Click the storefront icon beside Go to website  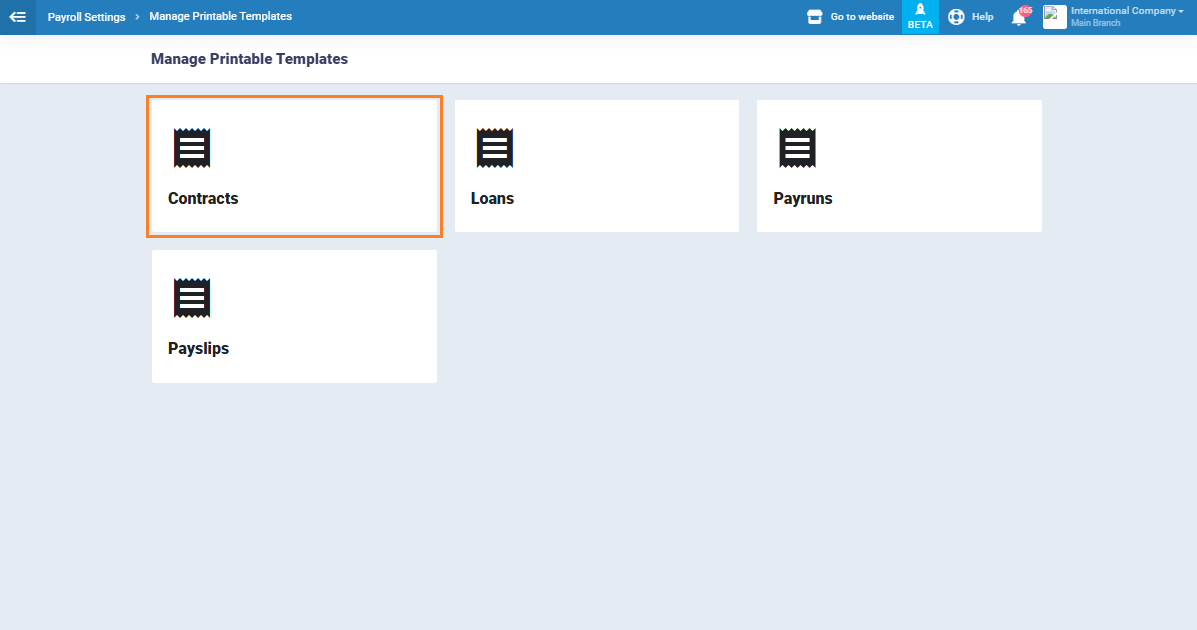pos(814,17)
